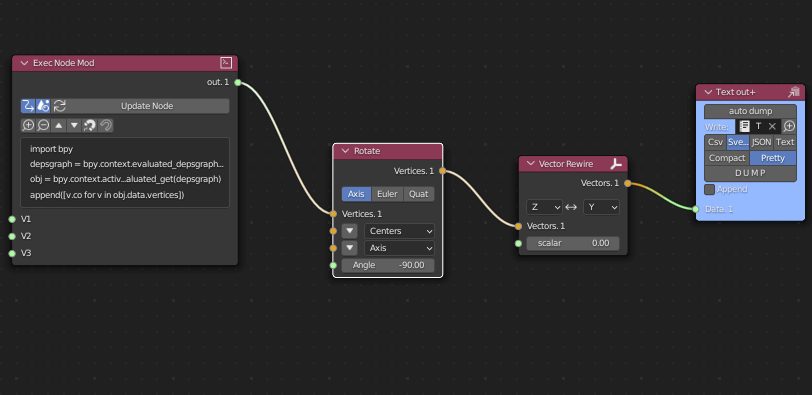The width and height of the screenshot is (812, 395).
Task: Open the Z axis dropdown in Vector Rewire
Action: 544,207
